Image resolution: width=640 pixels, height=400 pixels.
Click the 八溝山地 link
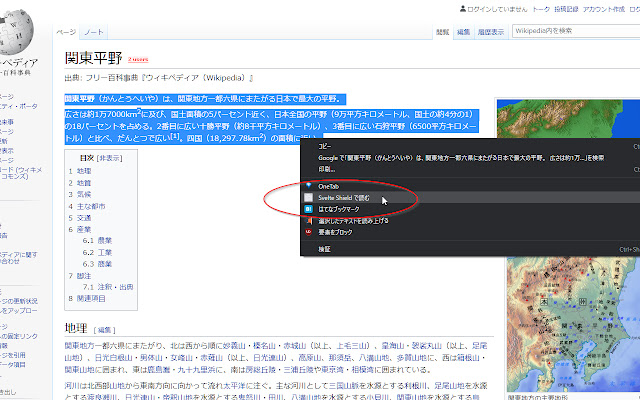tap(374, 358)
